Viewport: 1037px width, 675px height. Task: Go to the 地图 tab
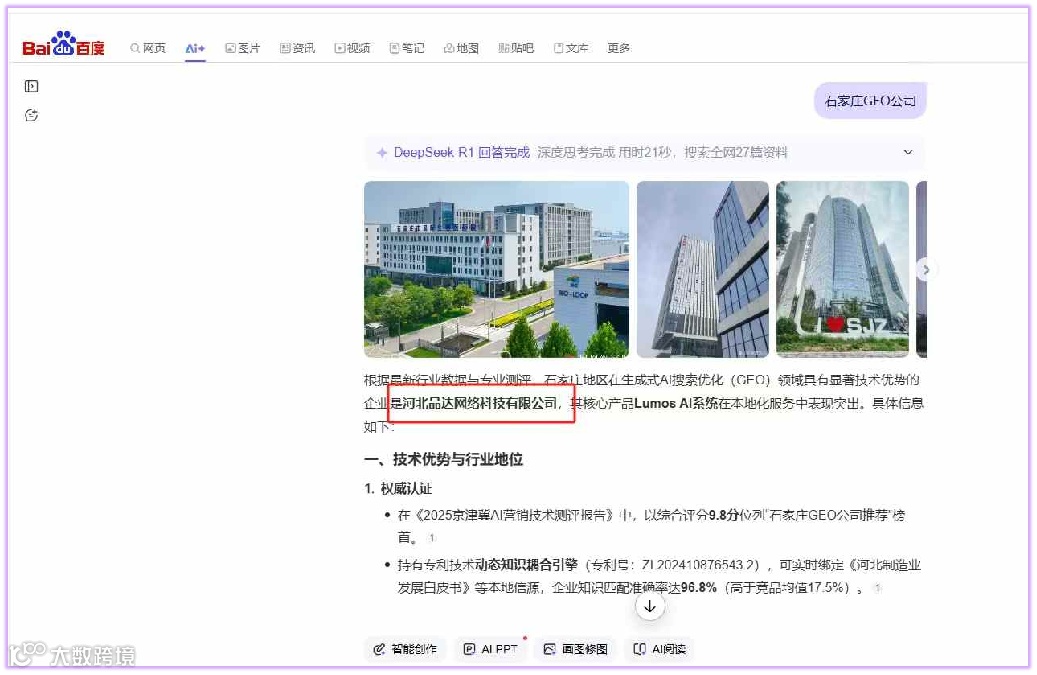click(461, 48)
